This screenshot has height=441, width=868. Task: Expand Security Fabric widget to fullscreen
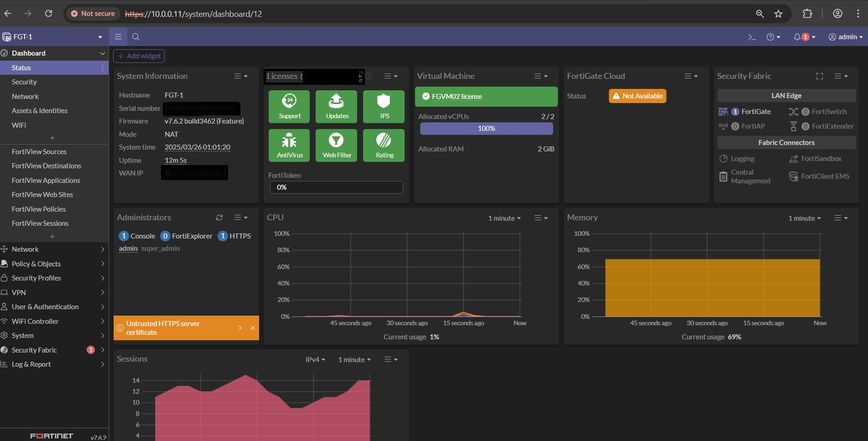tap(819, 76)
